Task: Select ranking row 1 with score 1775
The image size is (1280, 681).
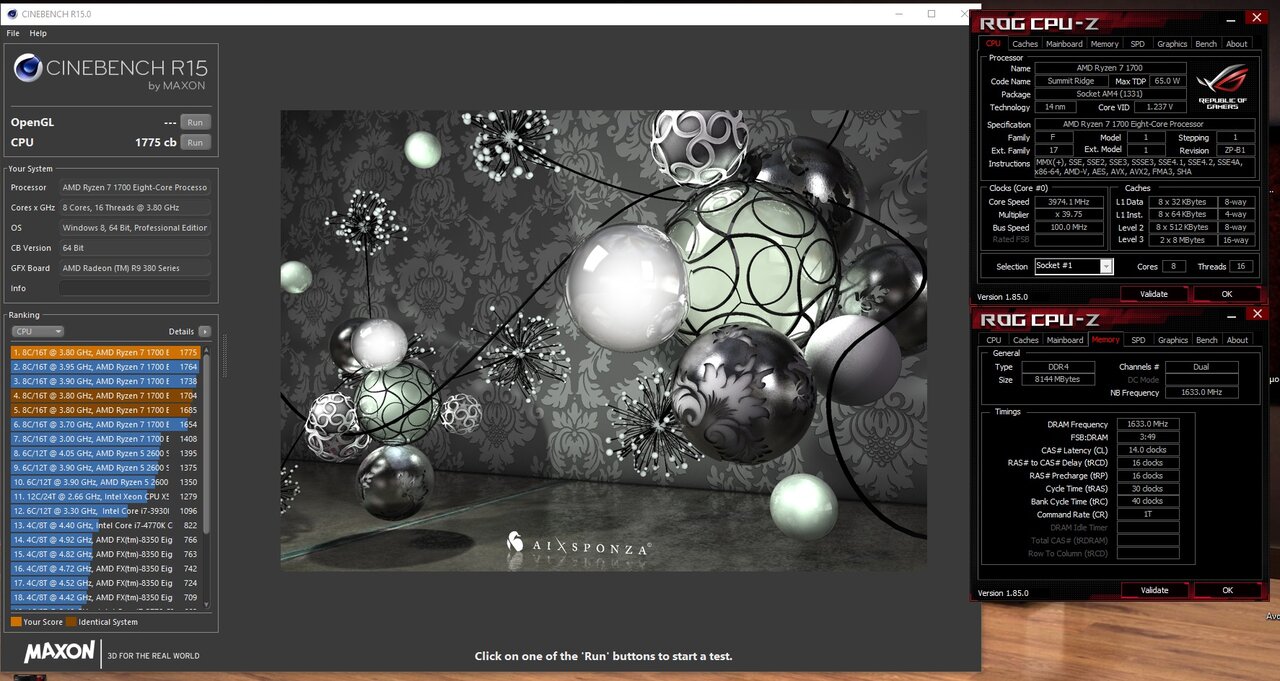Action: pyautogui.click(x=106, y=352)
